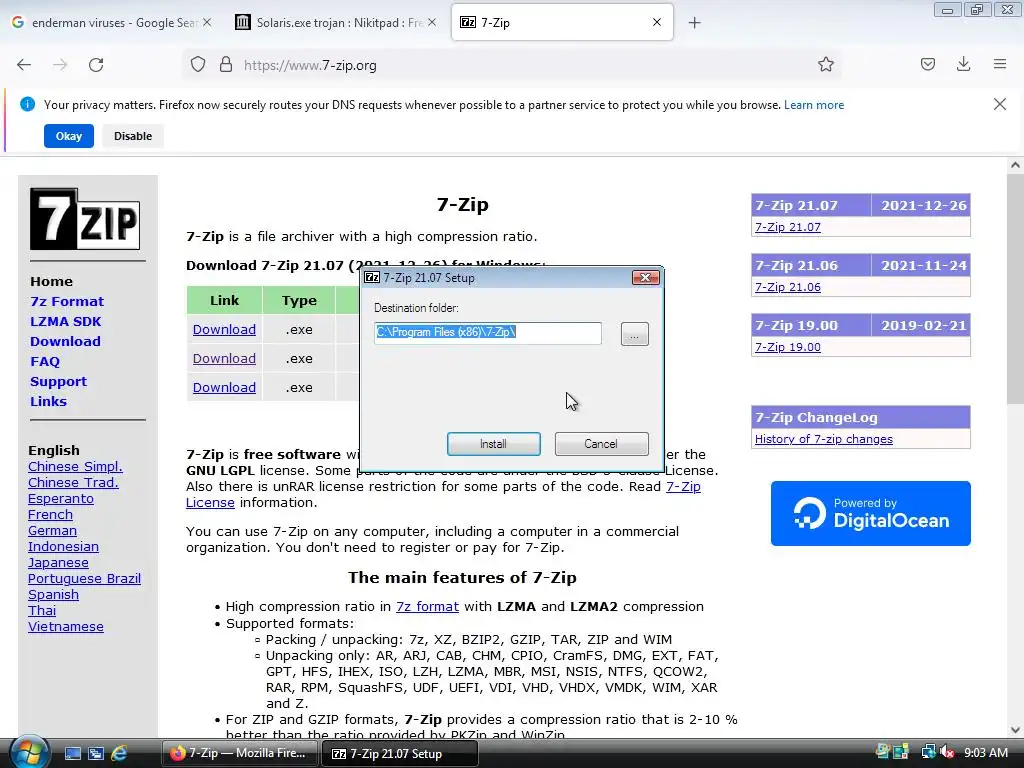This screenshot has height=768, width=1024.
Task: Open the 7z format link in features list
Action: 427,607
